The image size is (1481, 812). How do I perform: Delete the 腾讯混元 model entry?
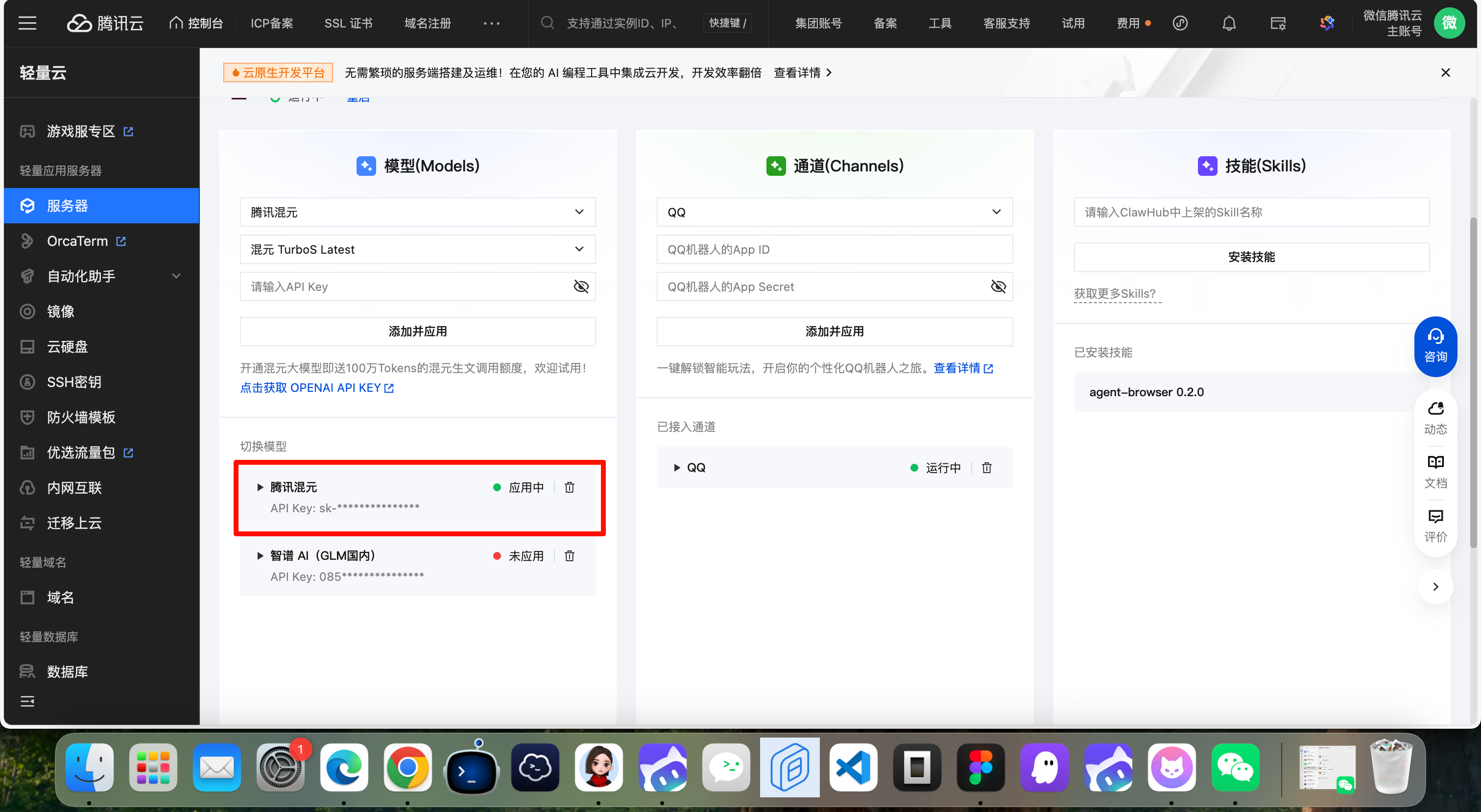pyautogui.click(x=569, y=487)
